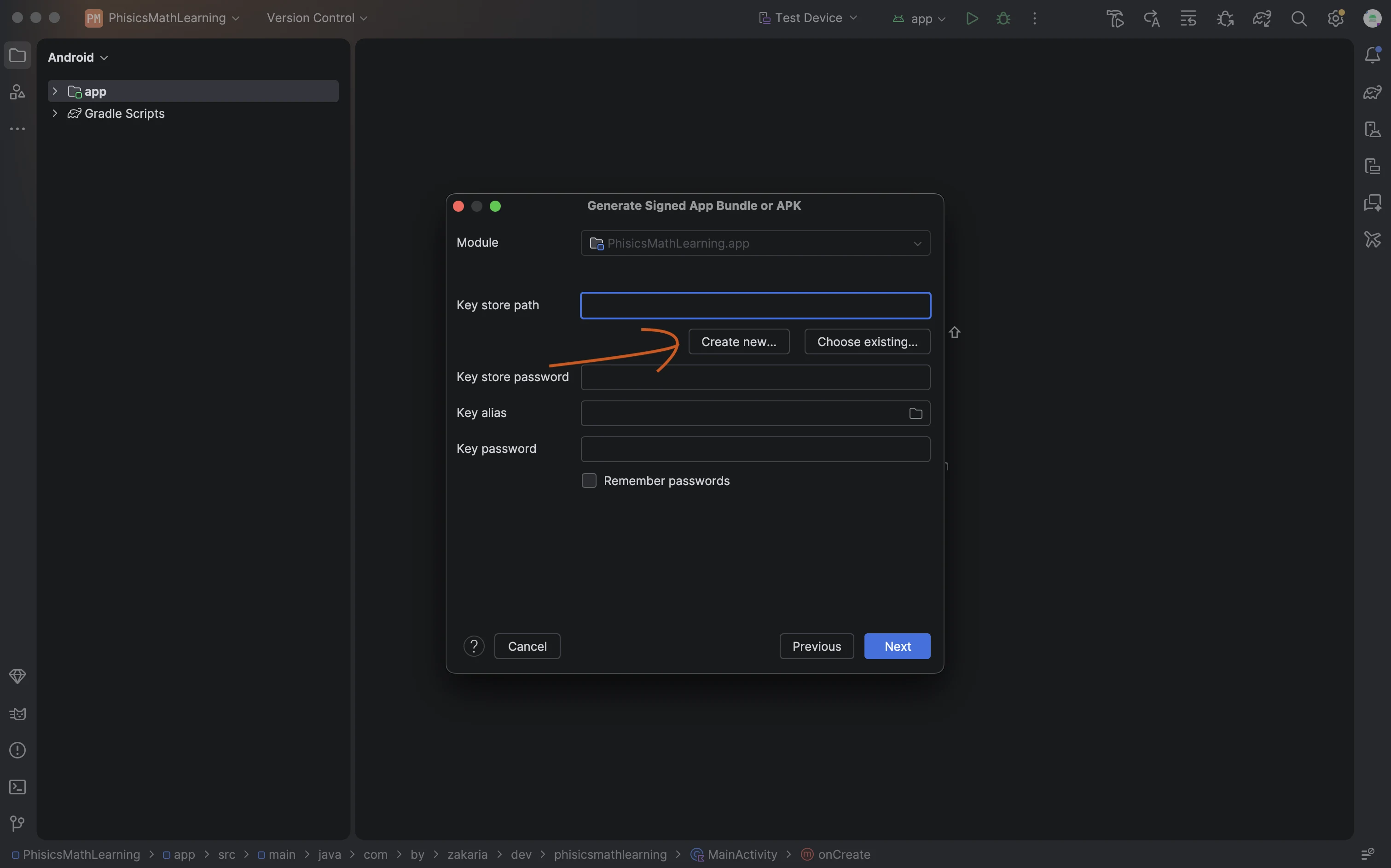The width and height of the screenshot is (1391, 868).
Task: Open the PhisicsMathLearning project dropdown
Action: (x=162, y=18)
